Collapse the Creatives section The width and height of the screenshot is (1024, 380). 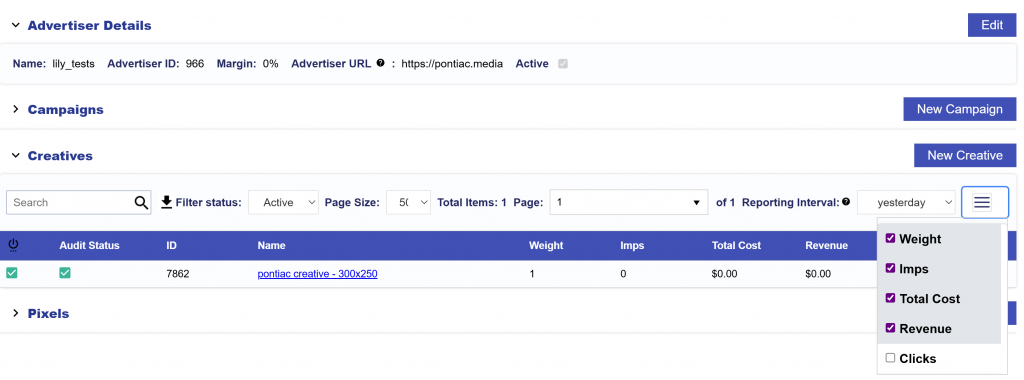point(15,155)
